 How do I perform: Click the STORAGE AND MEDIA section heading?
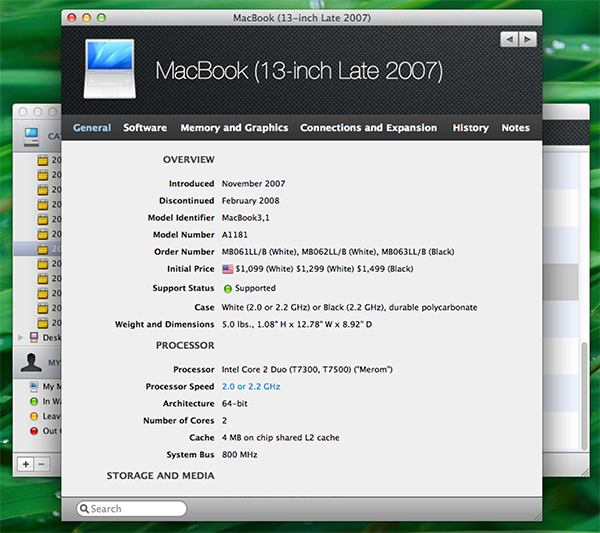click(x=161, y=476)
